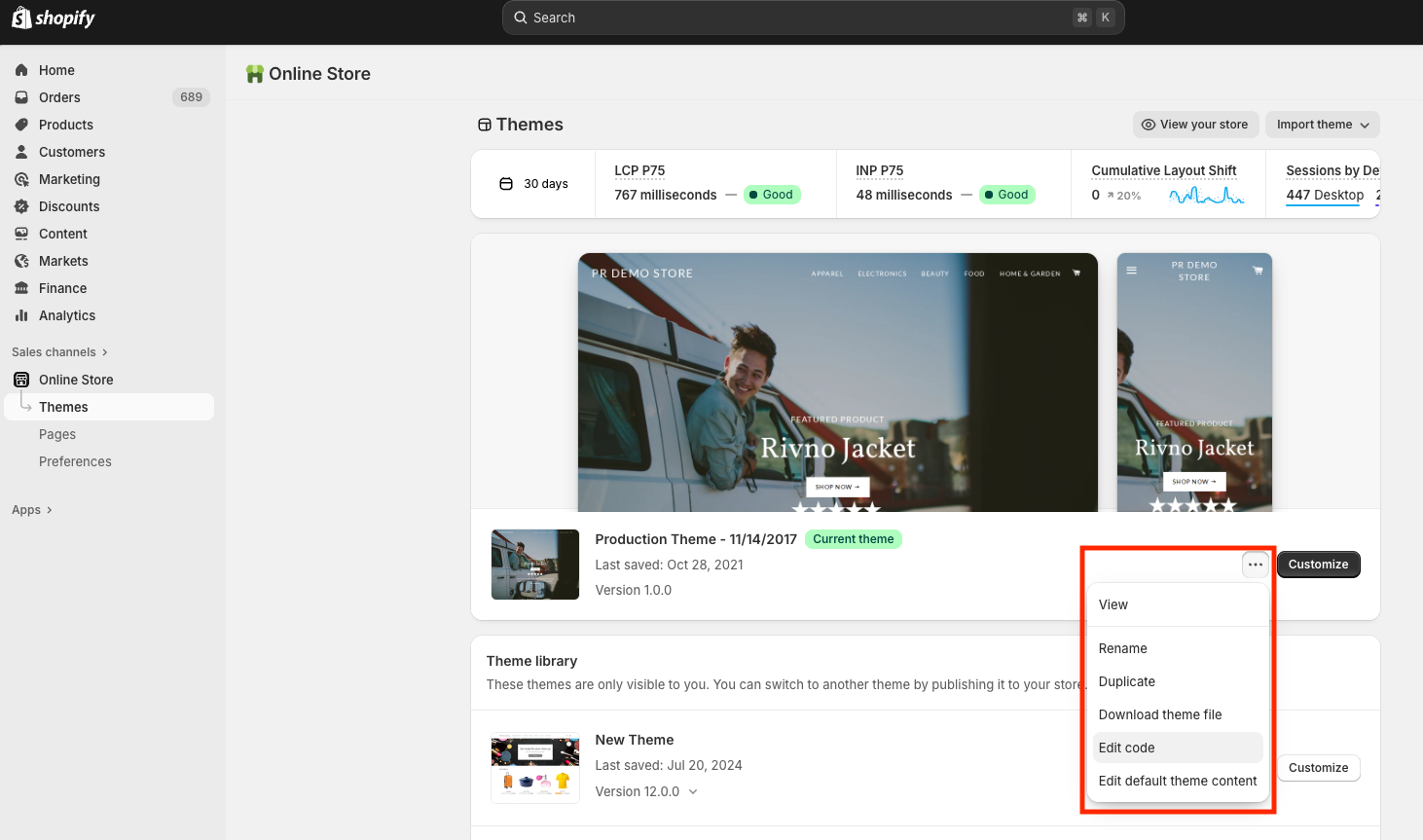Open Customers via the person icon
The width and height of the screenshot is (1423, 840).
pyautogui.click(x=21, y=152)
